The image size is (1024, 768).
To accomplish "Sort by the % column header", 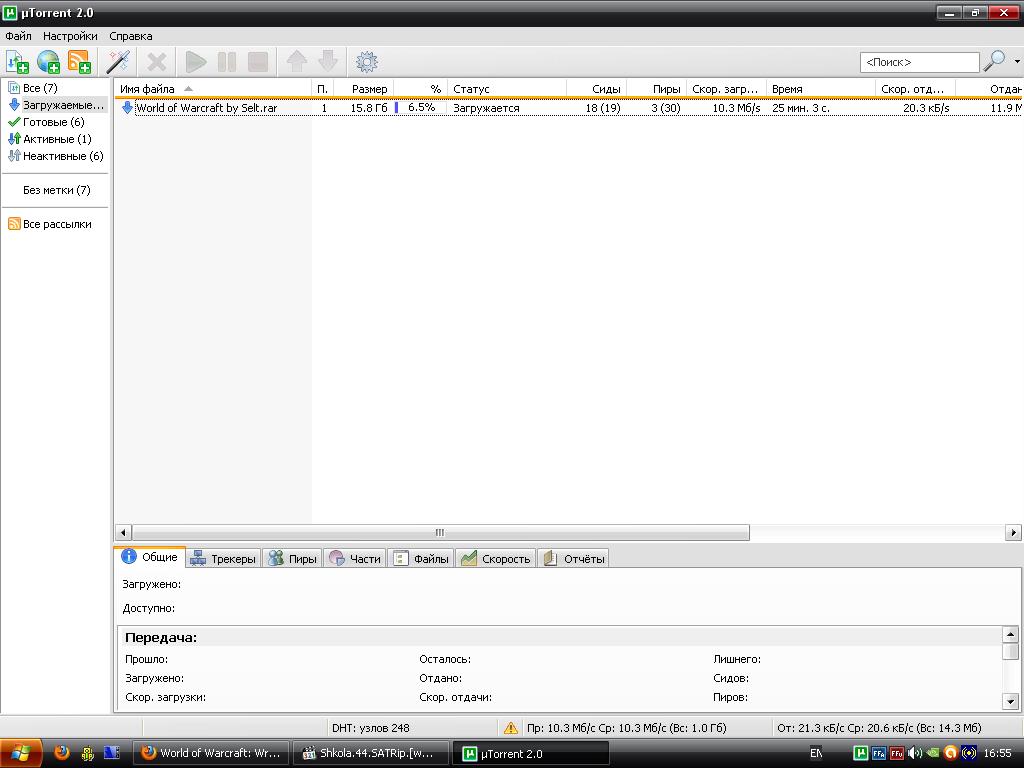I will (x=420, y=89).
